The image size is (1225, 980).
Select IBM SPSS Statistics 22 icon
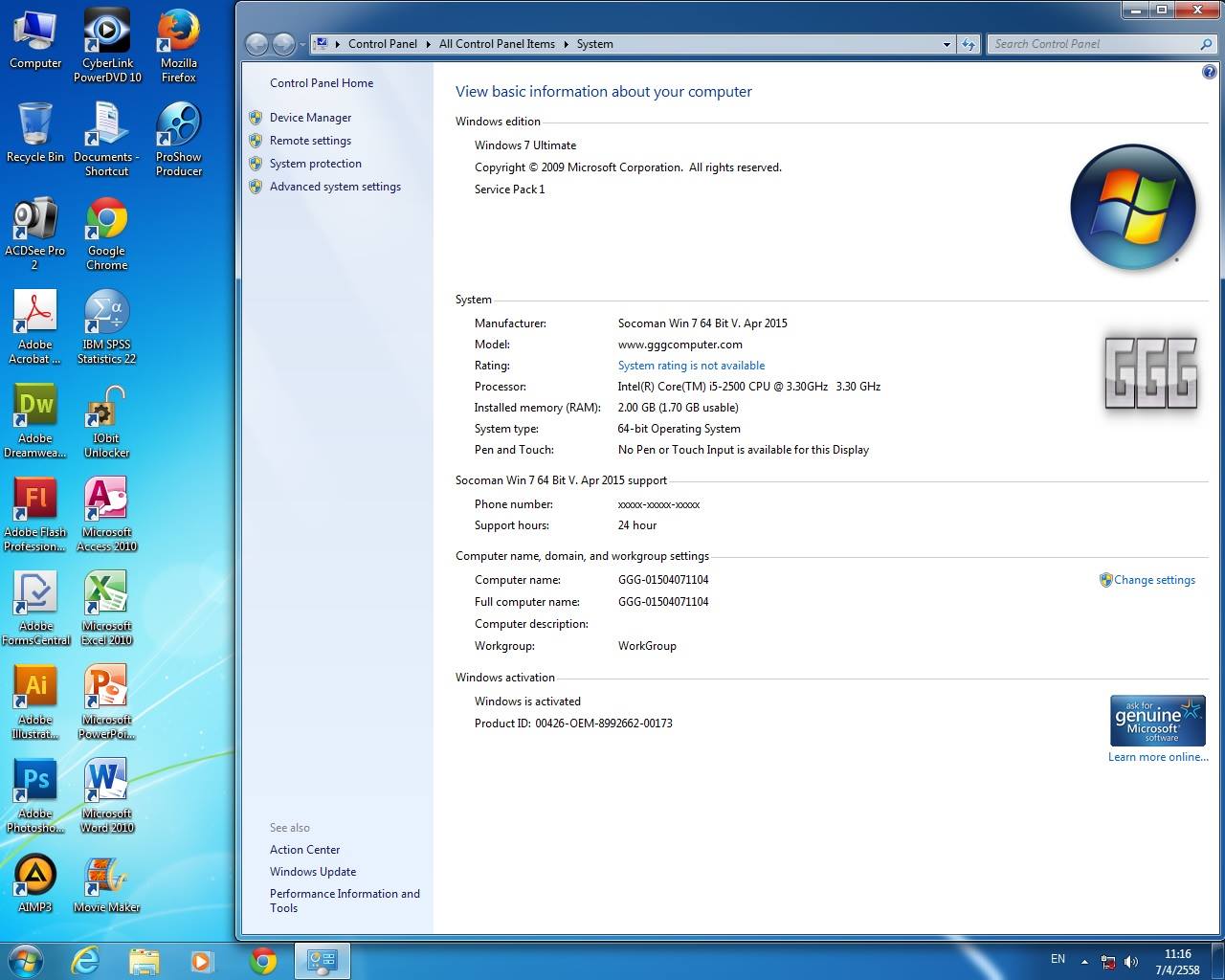pos(107,327)
